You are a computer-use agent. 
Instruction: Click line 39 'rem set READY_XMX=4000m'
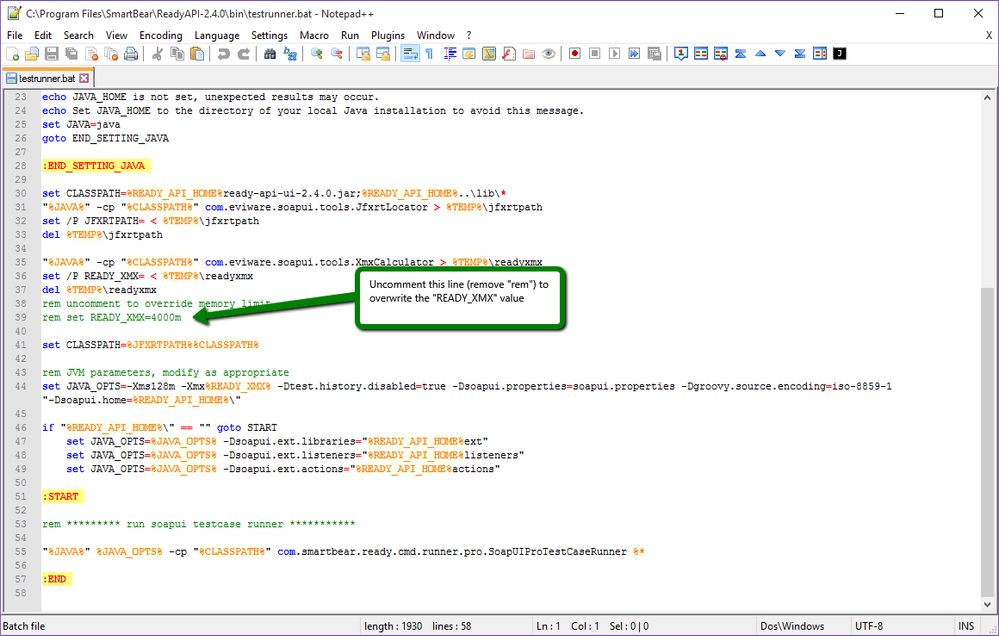click(x=112, y=317)
